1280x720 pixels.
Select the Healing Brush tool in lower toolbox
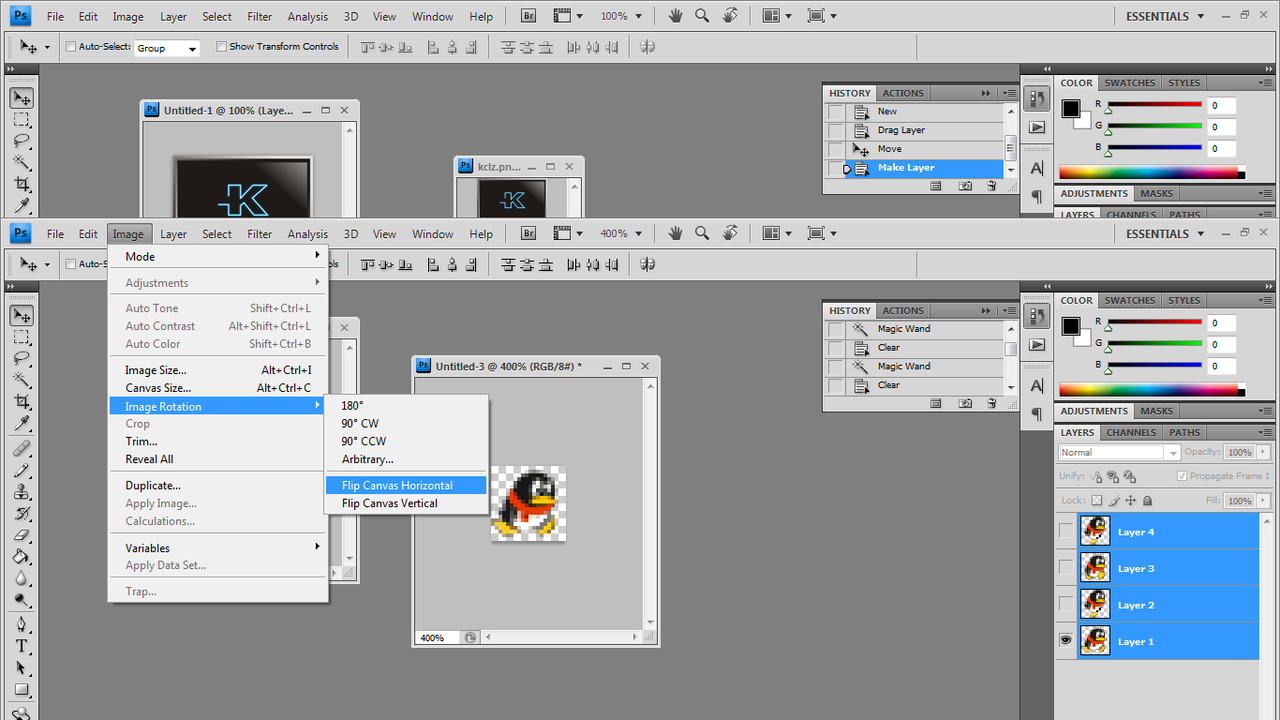coord(22,448)
